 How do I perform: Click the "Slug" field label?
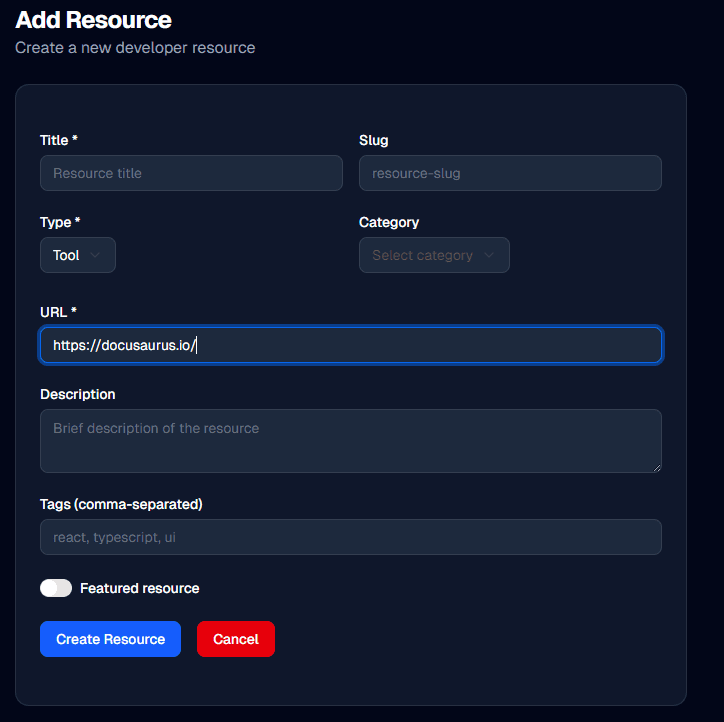pos(373,140)
